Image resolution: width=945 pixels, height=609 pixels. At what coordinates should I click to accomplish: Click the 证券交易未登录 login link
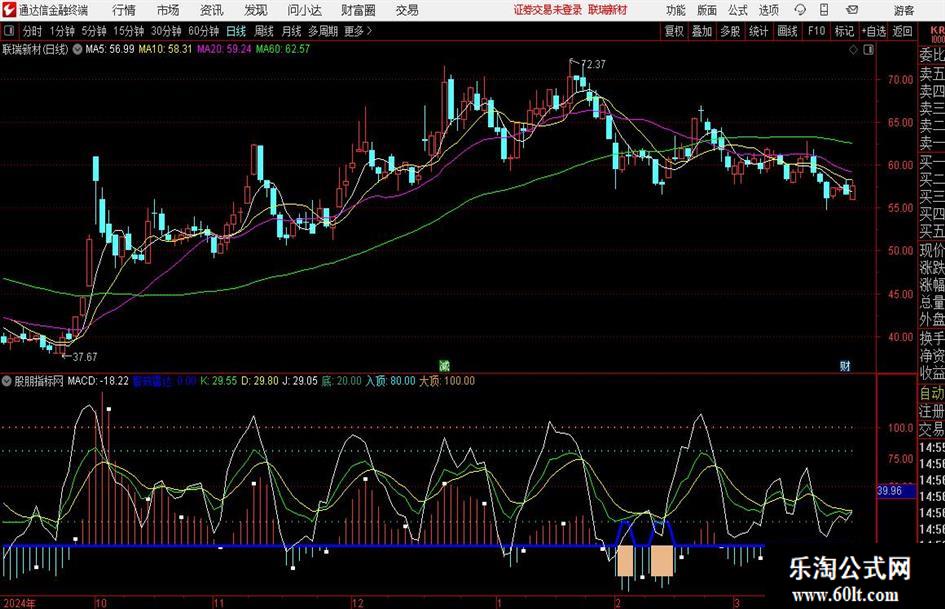pos(547,10)
